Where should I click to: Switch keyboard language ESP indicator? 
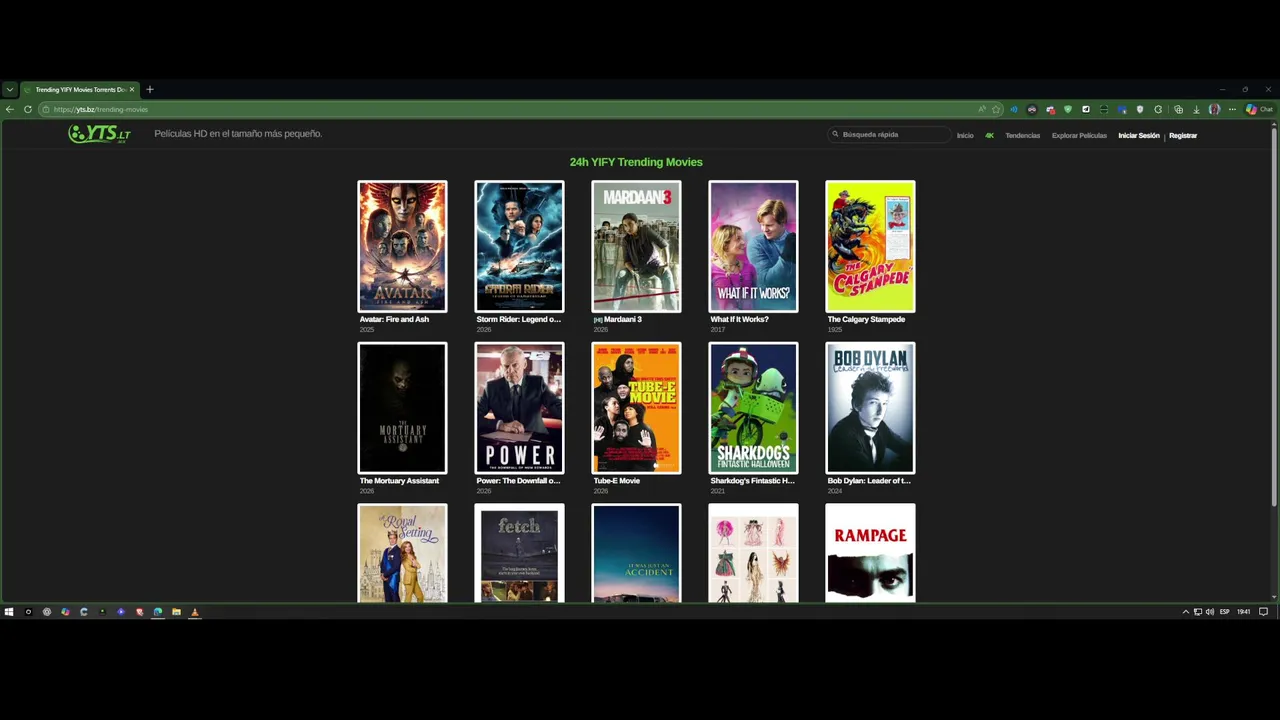(1225, 612)
